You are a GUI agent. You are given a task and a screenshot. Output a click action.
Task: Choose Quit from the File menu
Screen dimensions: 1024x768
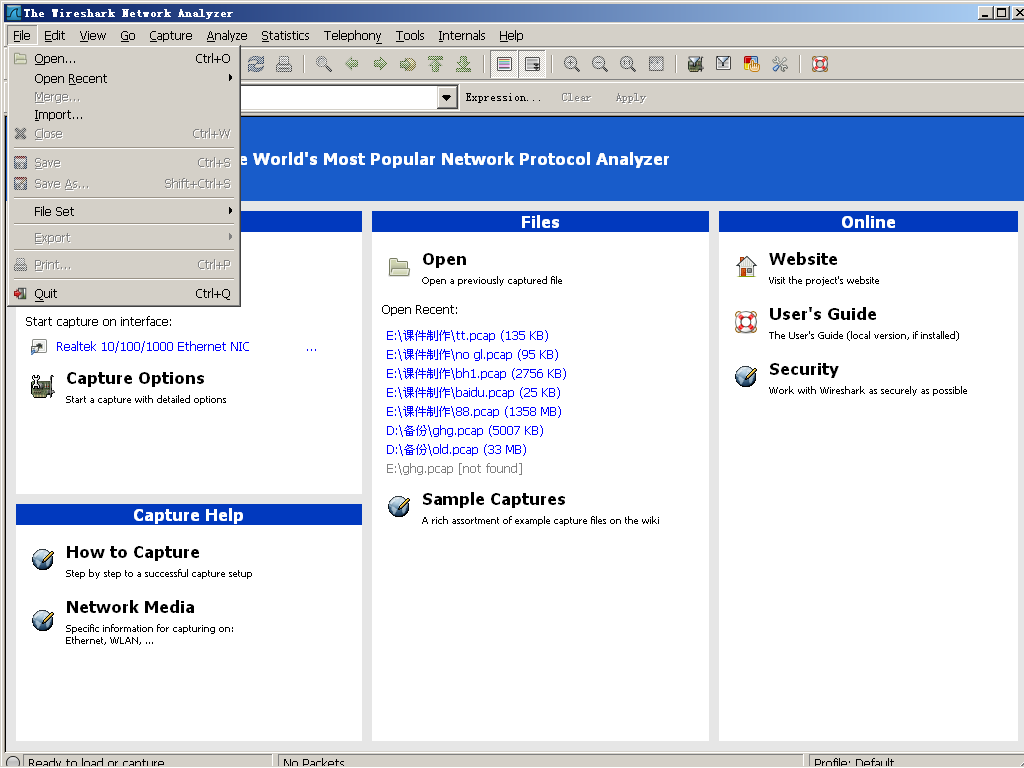pos(124,294)
